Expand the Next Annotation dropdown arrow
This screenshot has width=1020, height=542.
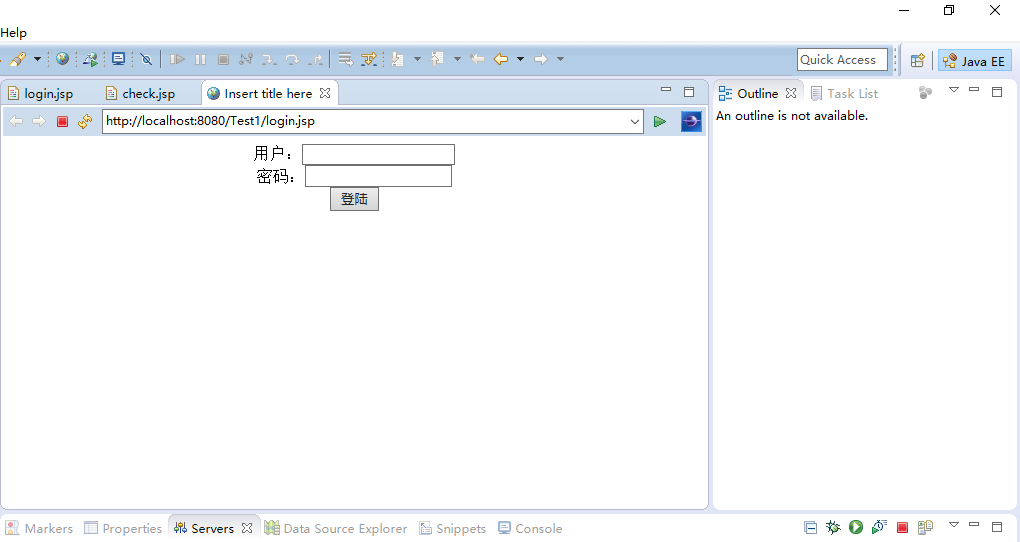pos(418,59)
